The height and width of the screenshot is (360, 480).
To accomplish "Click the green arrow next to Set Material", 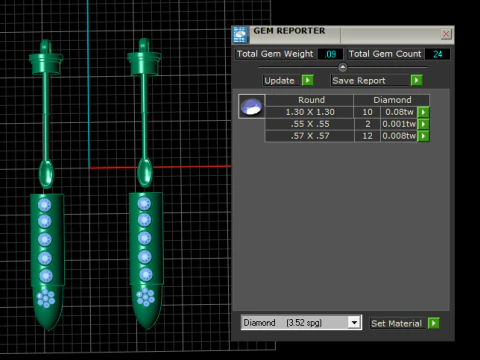I will click(434, 323).
